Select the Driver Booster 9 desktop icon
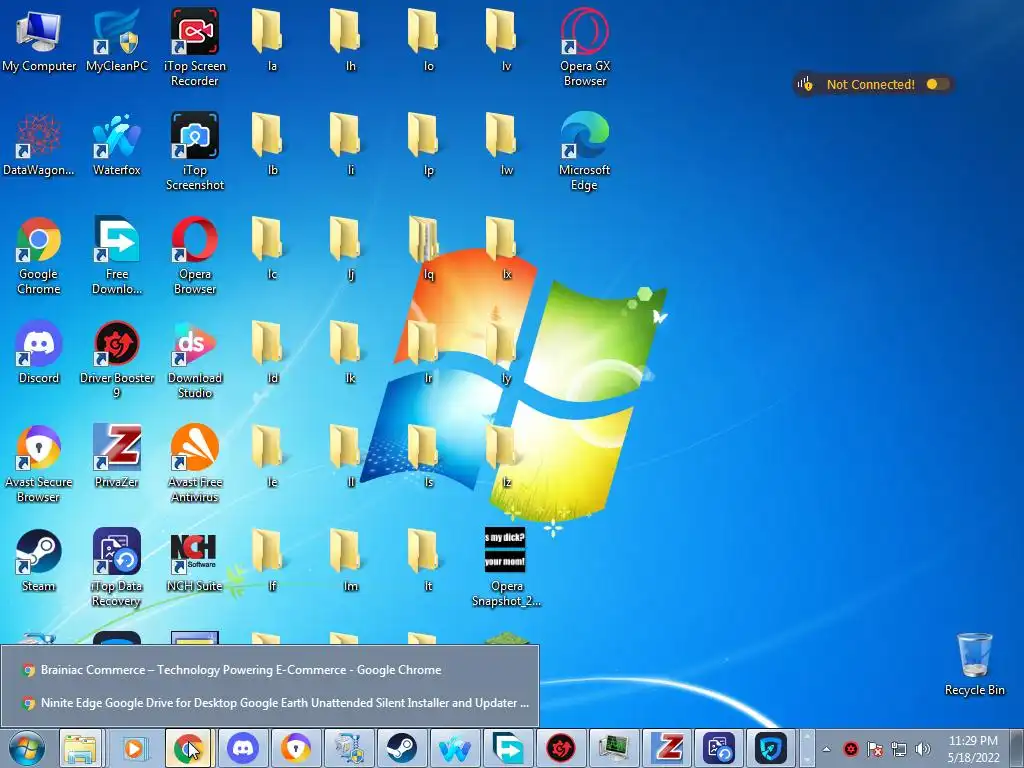The height and width of the screenshot is (768, 1024). coord(117,359)
